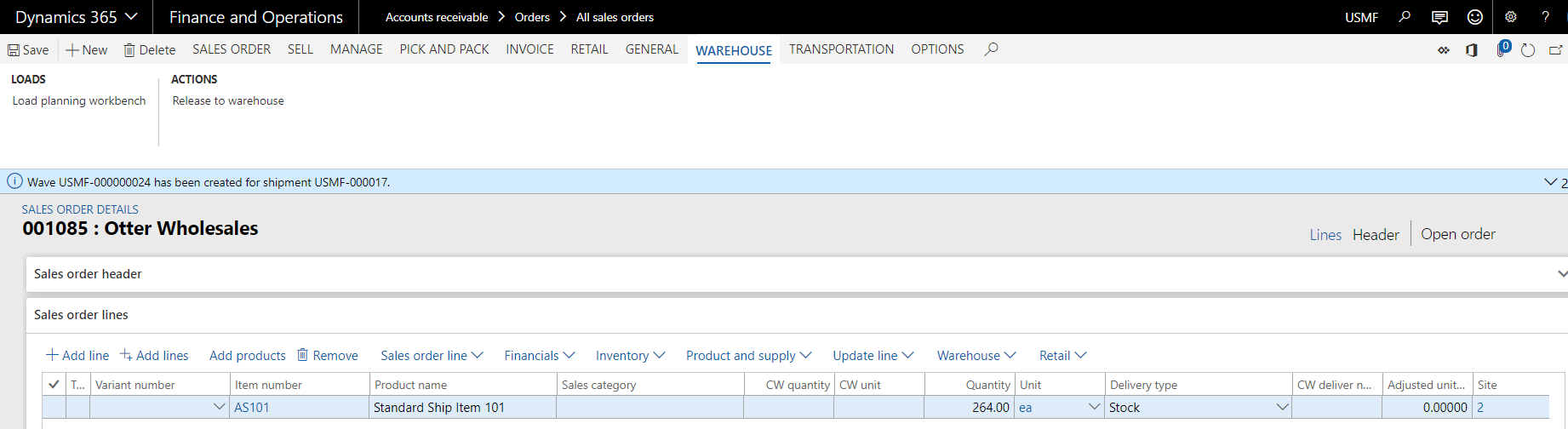Open the Unit dropdown showing ea
Image resolution: width=1568 pixels, height=429 pixels.
(x=1095, y=408)
